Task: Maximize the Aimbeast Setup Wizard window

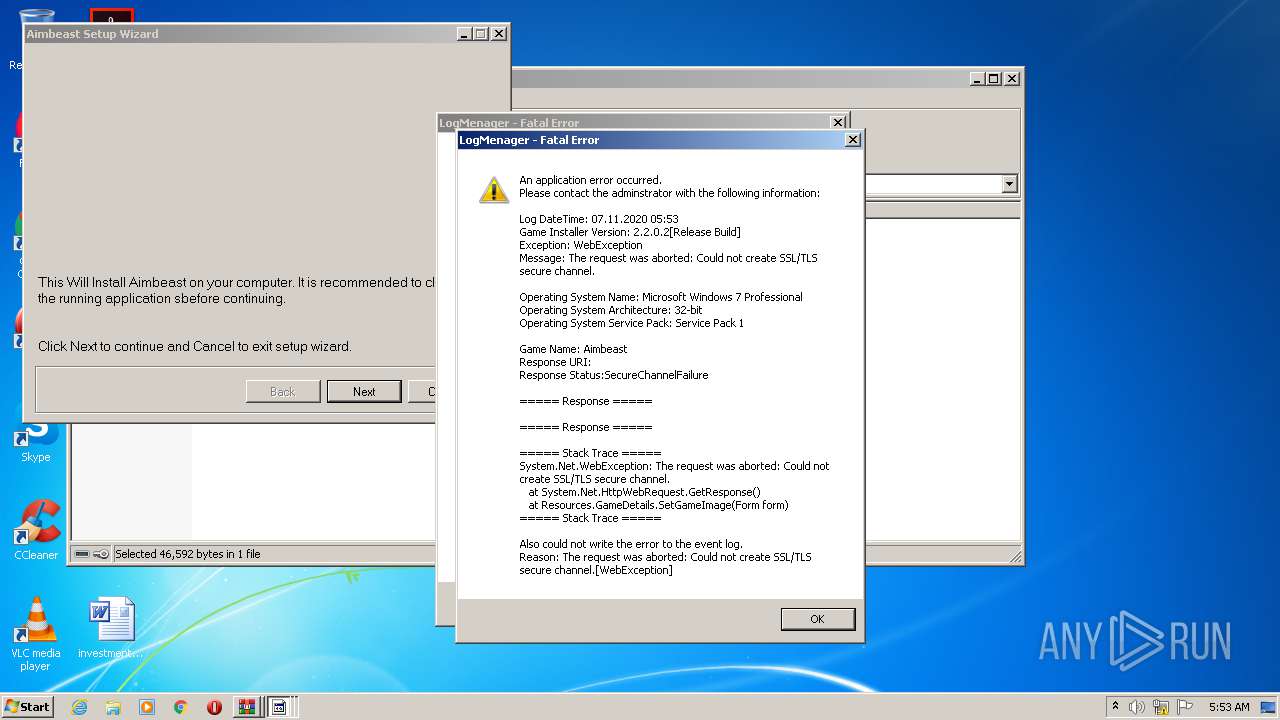Action: pyautogui.click(x=481, y=33)
